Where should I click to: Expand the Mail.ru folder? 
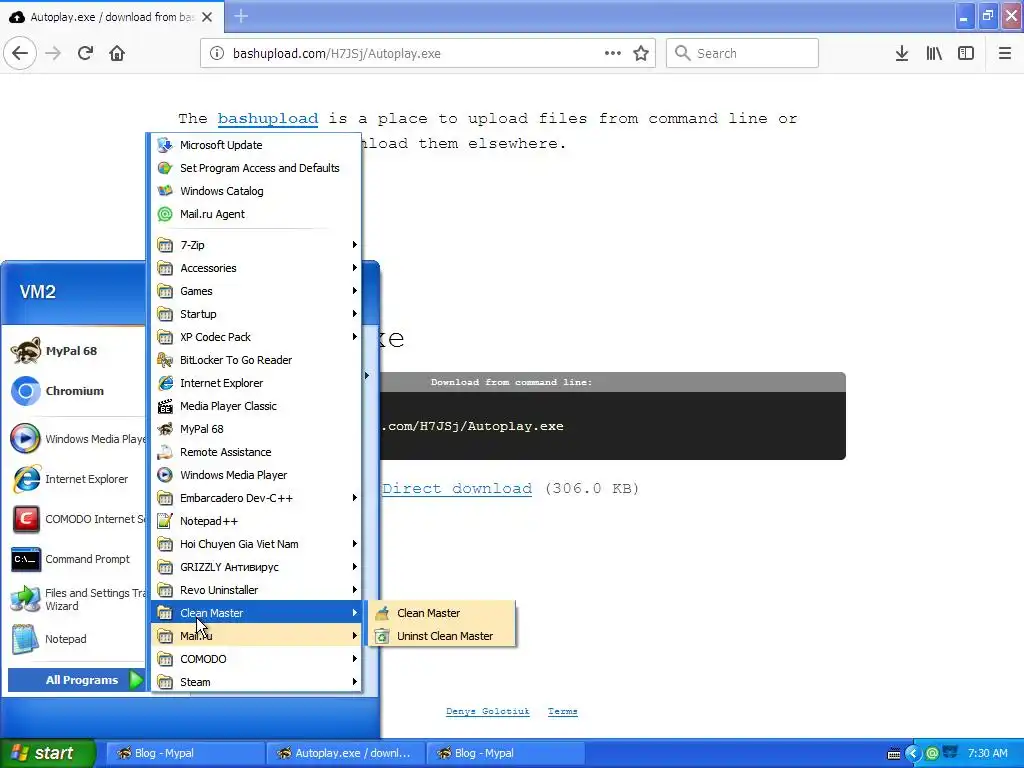coord(256,635)
